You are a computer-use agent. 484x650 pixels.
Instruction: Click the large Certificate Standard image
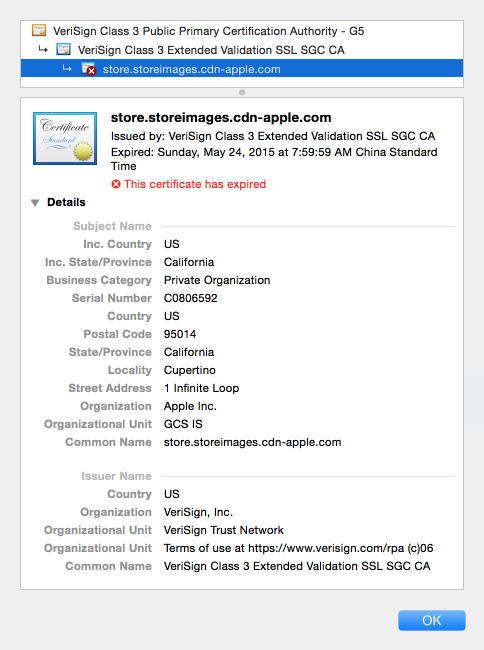click(x=65, y=138)
